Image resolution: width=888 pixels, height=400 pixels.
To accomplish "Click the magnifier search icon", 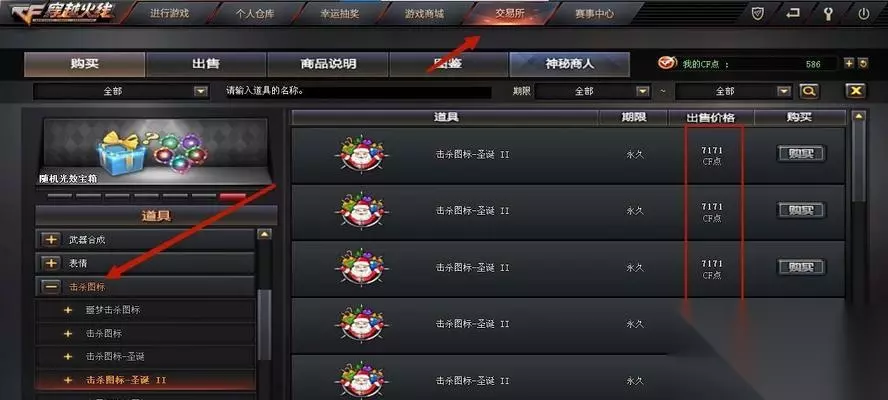I will pyautogui.click(x=809, y=91).
